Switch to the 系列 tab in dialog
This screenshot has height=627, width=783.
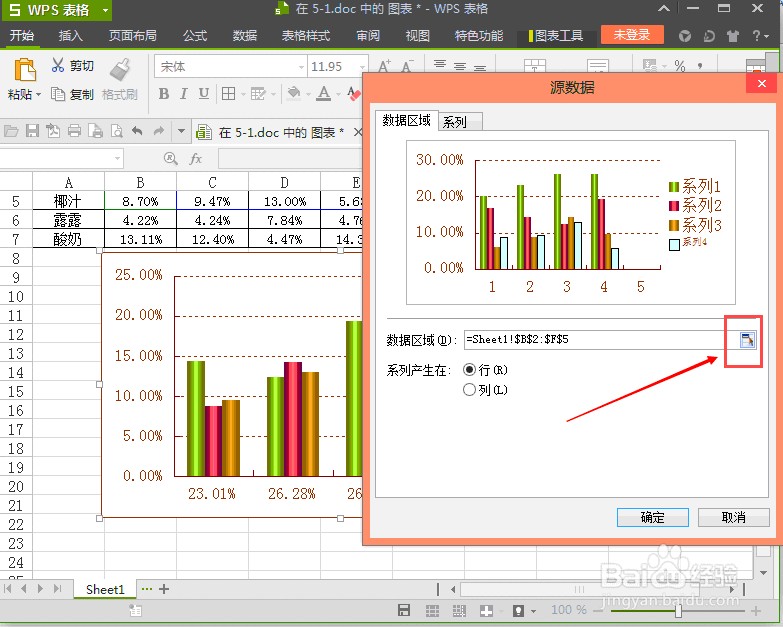click(x=460, y=122)
